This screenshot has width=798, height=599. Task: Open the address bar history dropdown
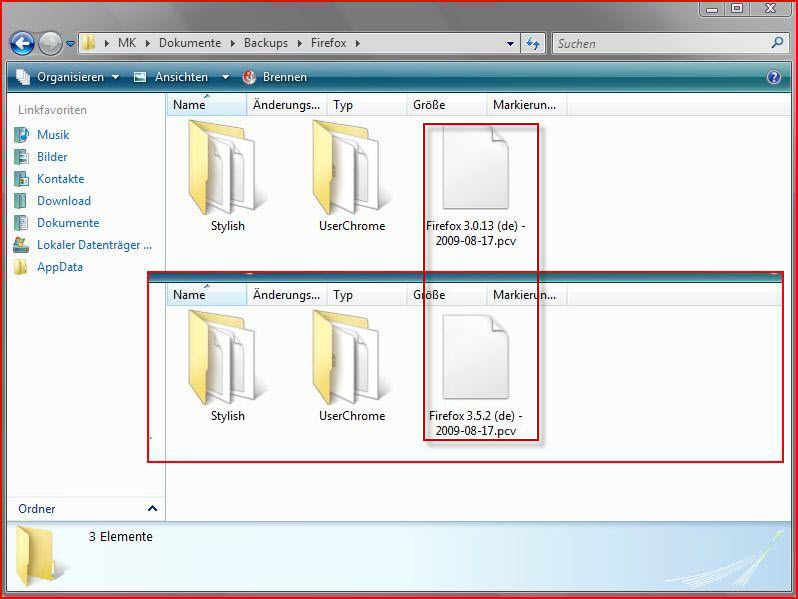tap(510, 44)
